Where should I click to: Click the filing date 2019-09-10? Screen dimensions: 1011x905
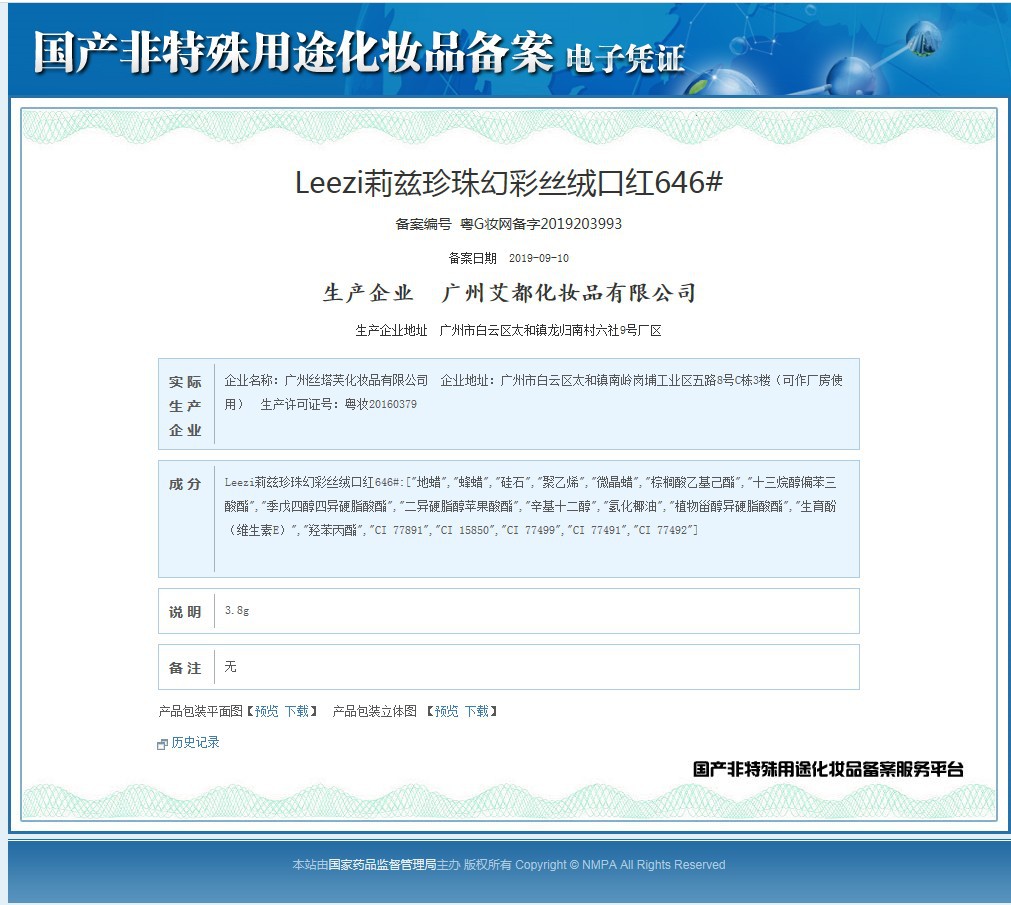click(x=539, y=258)
